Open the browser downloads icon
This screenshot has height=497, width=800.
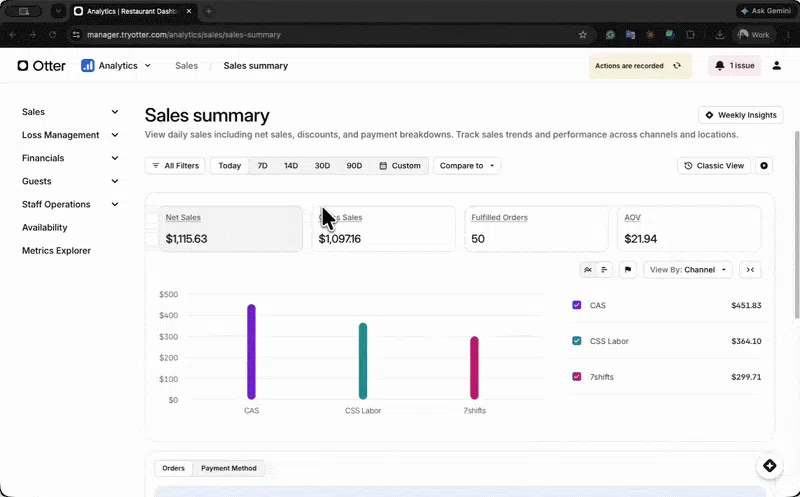(x=719, y=35)
